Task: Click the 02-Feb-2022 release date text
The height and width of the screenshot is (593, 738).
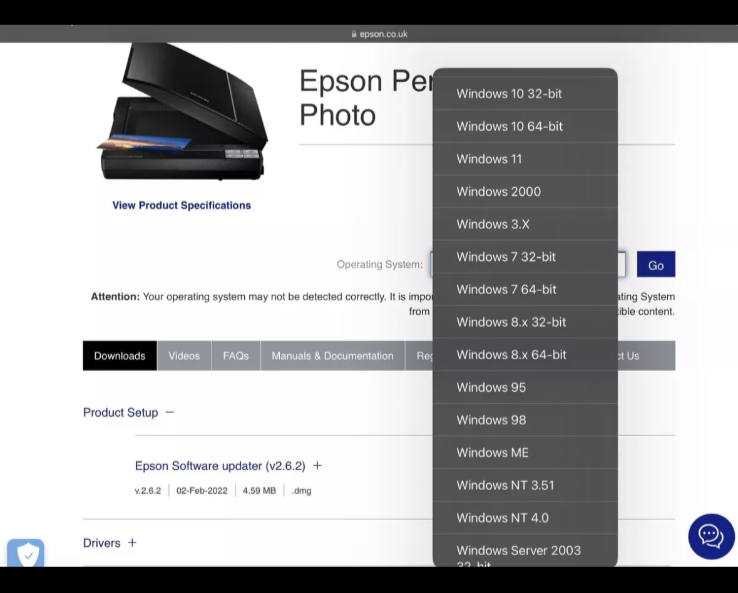Action: [x=201, y=491]
